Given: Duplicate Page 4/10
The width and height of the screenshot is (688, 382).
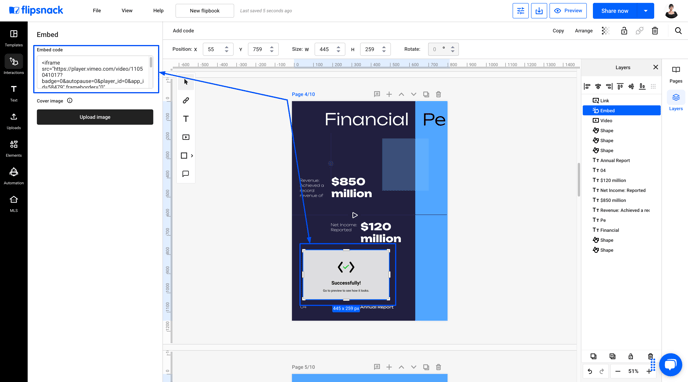Looking at the screenshot, I should click(x=426, y=94).
